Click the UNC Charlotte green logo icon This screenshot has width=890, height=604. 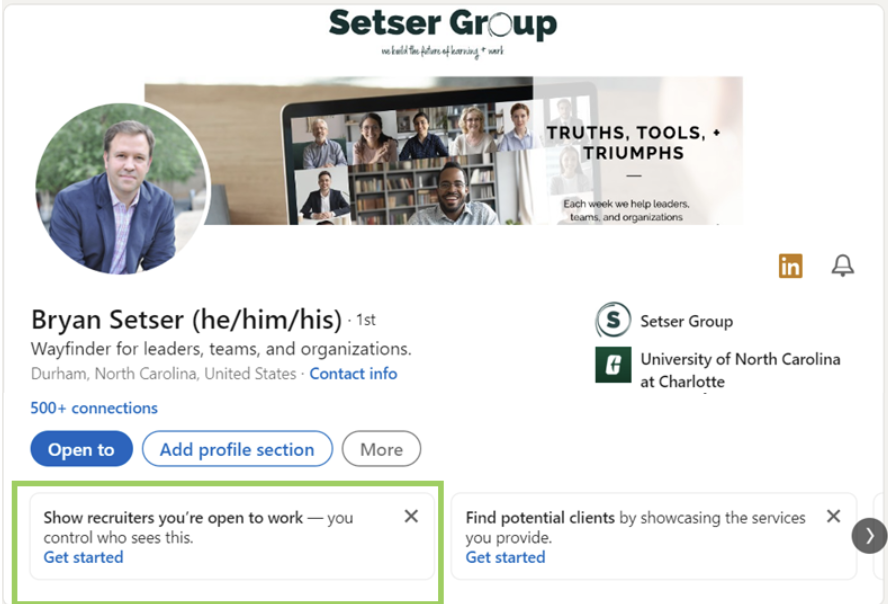click(613, 364)
